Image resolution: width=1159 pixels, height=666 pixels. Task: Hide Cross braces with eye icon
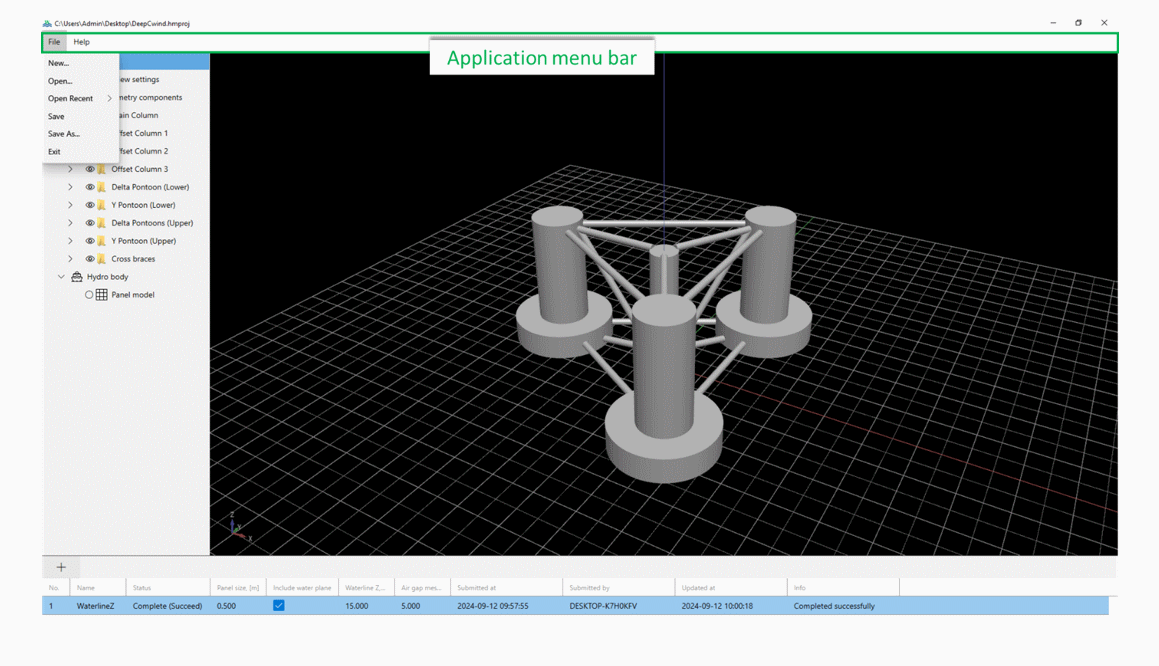click(x=89, y=259)
